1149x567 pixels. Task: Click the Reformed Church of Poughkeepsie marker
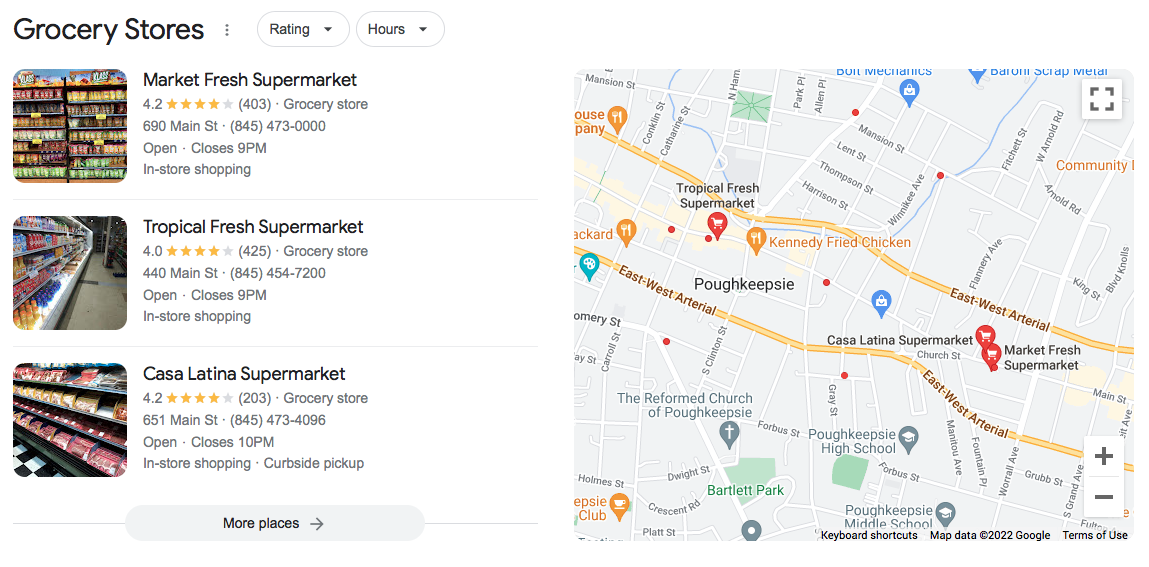click(x=728, y=436)
